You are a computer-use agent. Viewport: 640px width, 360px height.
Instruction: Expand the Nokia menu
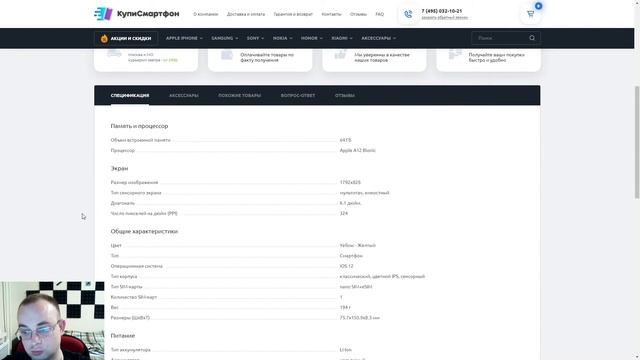[282, 38]
